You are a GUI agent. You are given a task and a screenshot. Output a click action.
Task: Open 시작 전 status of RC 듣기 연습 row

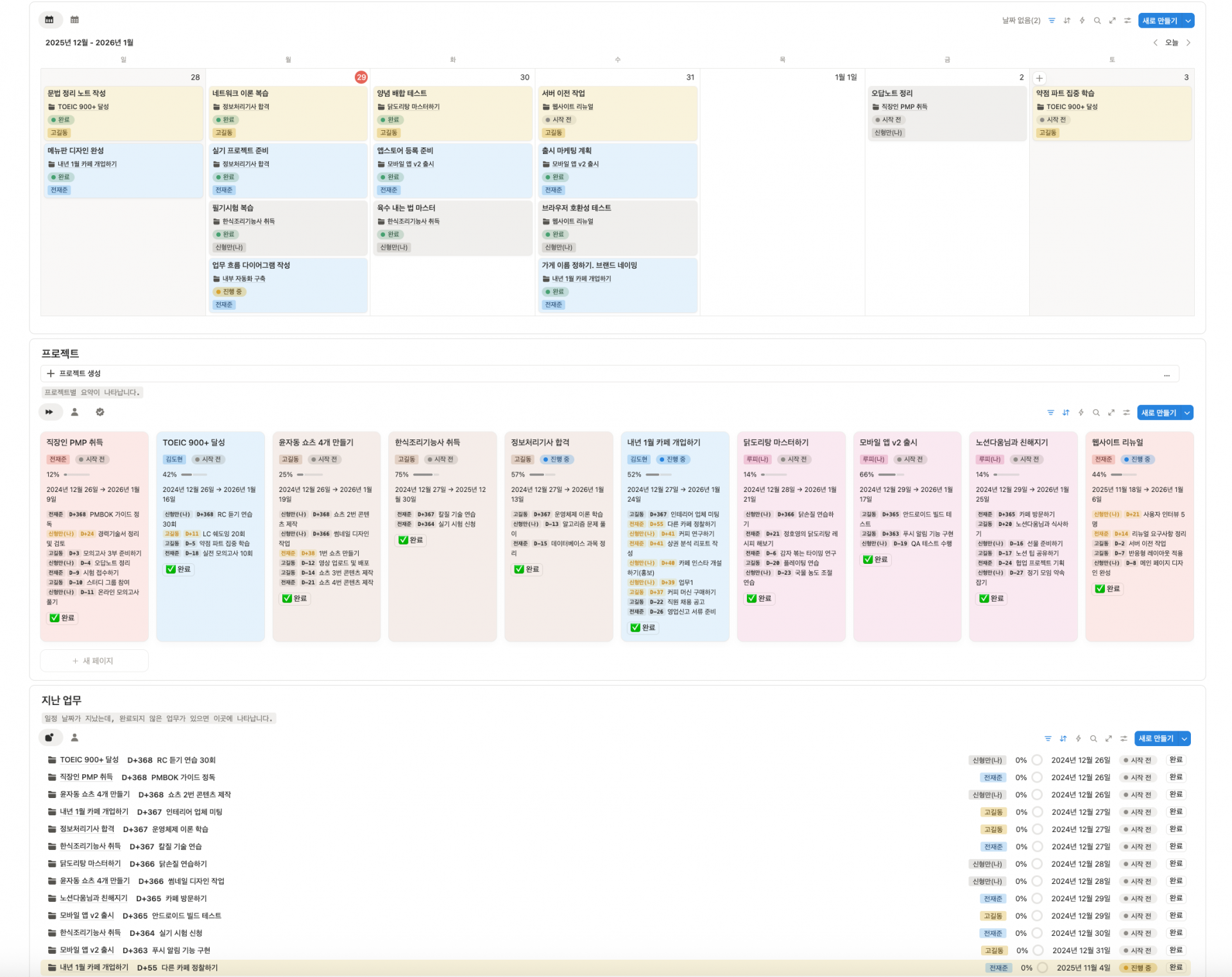tap(1137, 760)
